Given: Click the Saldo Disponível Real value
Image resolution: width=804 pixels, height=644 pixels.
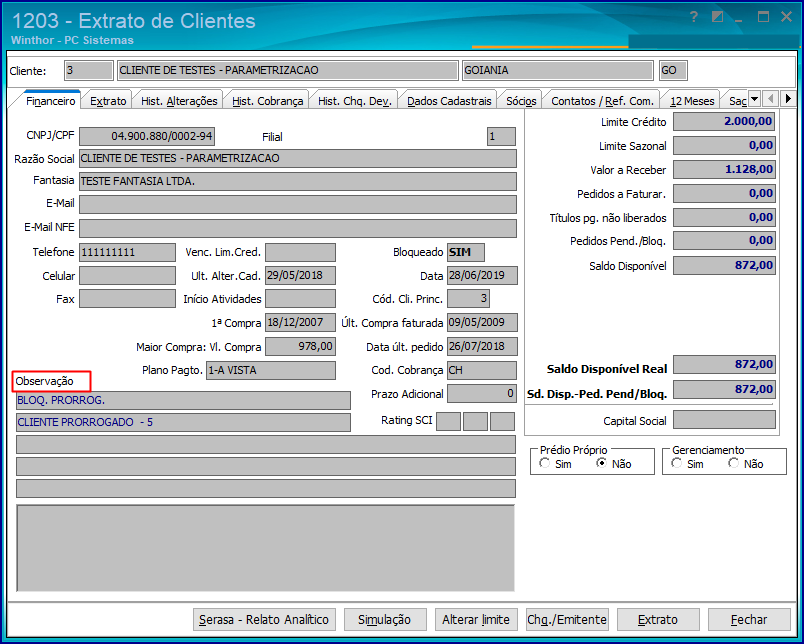Looking at the screenshot, I should (724, 365).
